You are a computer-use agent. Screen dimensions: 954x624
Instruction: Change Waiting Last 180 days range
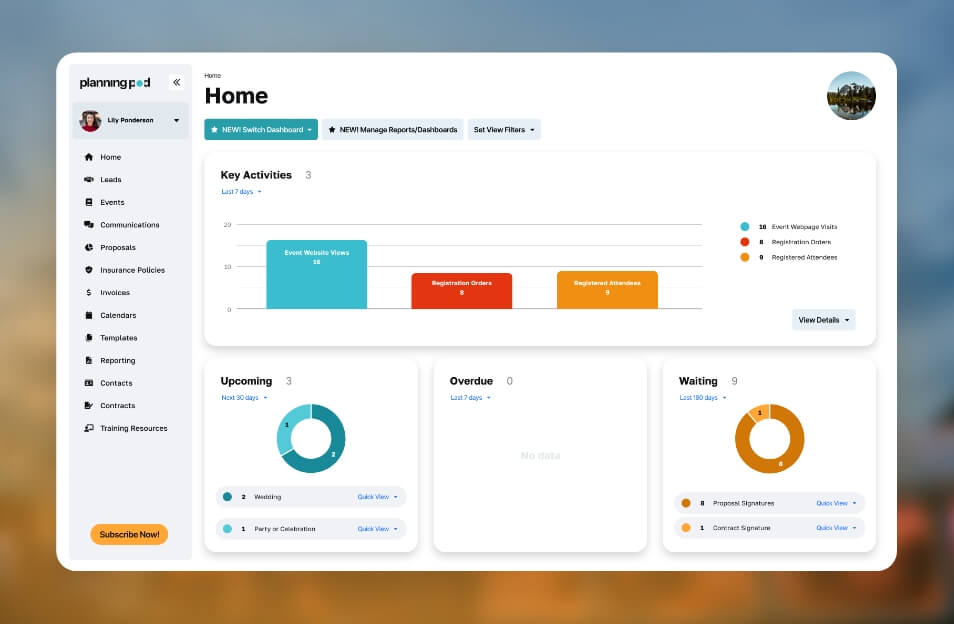tap(703, 397)
